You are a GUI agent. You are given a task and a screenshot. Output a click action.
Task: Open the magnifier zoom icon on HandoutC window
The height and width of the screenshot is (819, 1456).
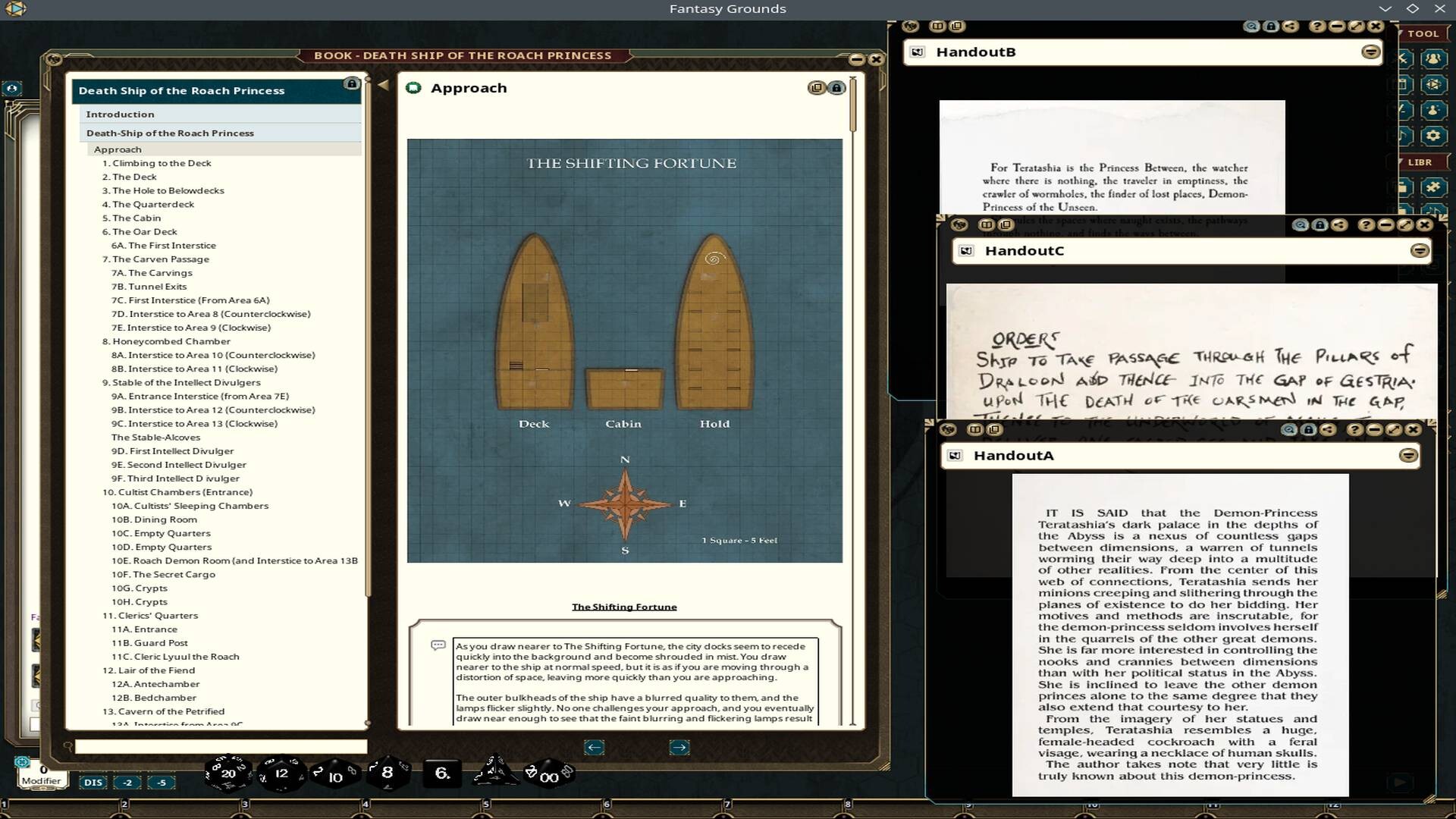[x=1301, y=225]
